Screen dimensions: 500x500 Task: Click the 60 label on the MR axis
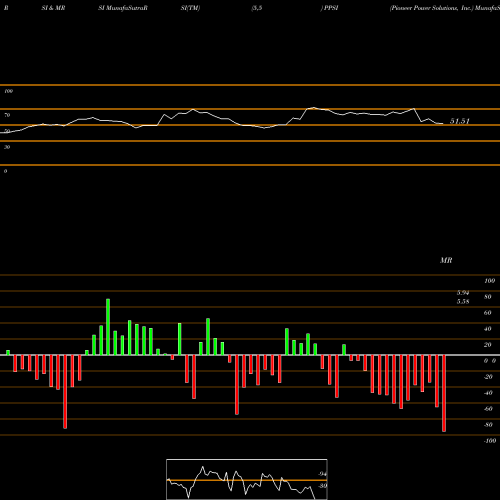click(x=488, y=313)
